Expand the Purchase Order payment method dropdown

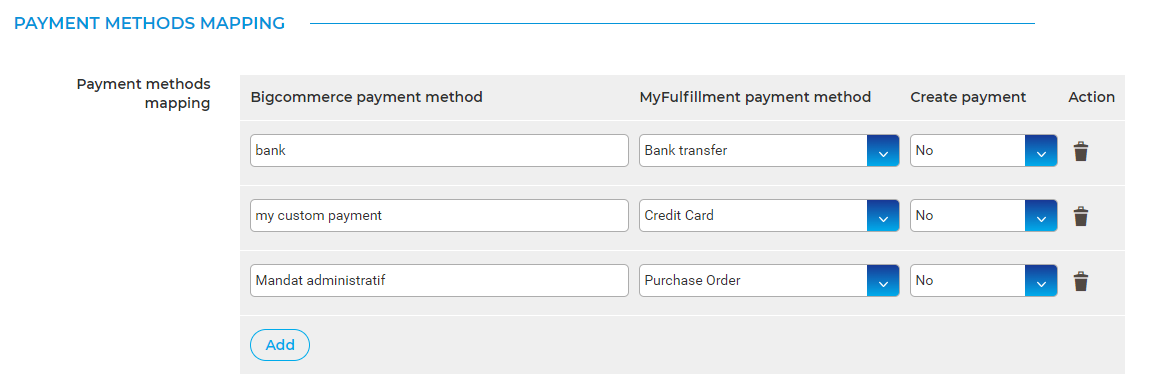click(x=769, y=280)
